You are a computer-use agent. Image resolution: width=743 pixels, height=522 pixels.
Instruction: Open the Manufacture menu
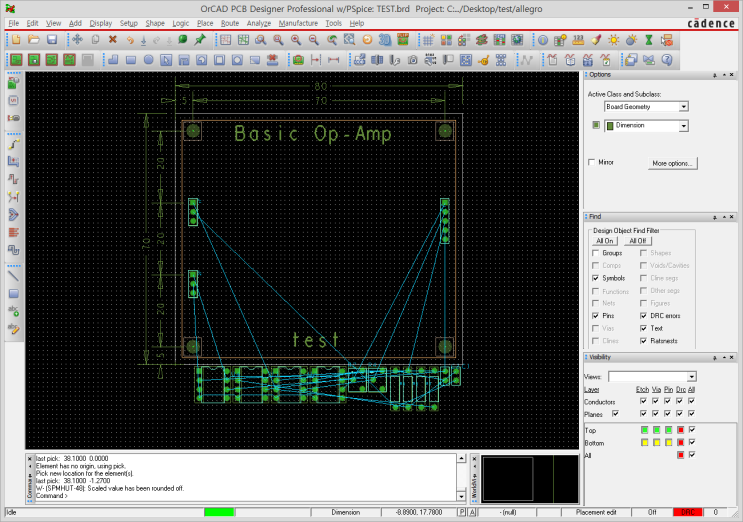(298, 22)
